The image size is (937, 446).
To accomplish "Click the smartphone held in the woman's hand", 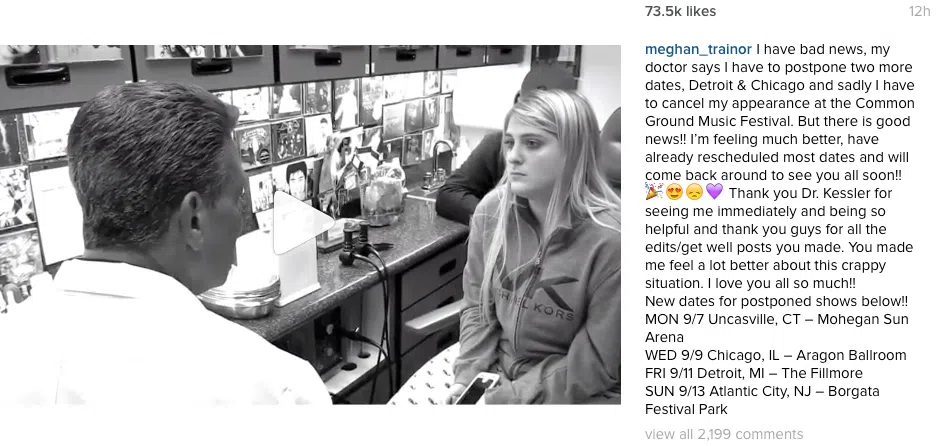I will [477, 388].
